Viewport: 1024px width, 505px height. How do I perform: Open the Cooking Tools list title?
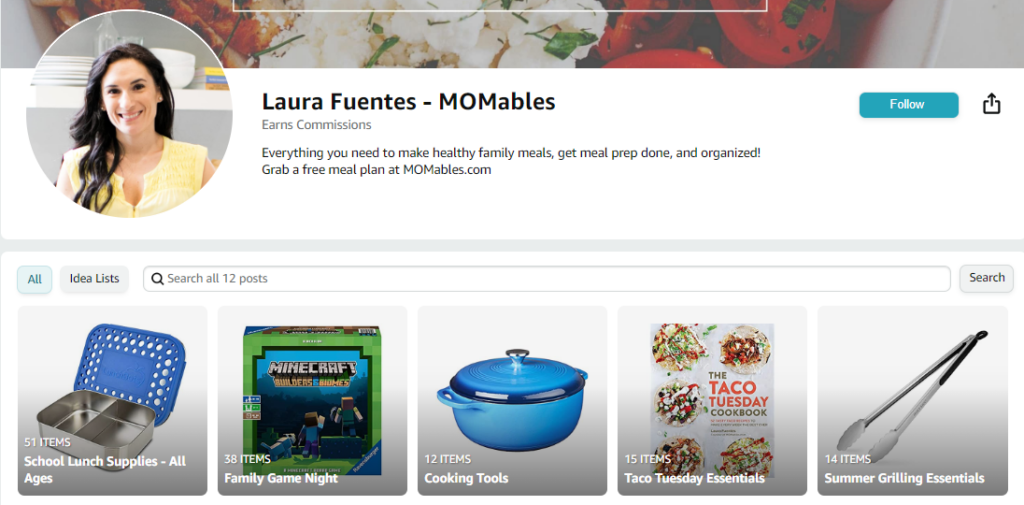466,478
